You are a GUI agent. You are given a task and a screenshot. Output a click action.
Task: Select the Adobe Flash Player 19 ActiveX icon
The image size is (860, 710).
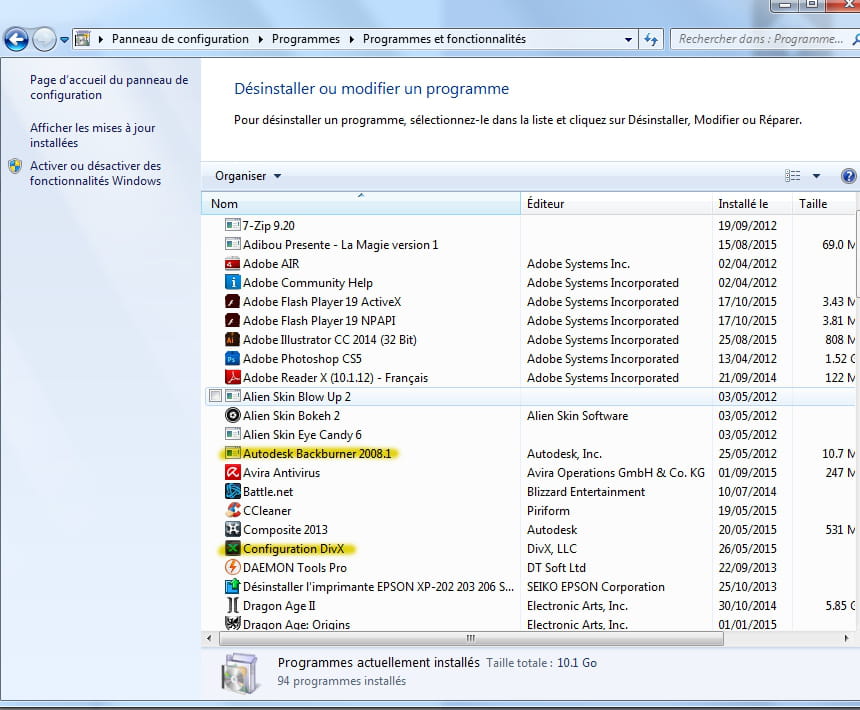pyautogui.click(x=233, y=302)
